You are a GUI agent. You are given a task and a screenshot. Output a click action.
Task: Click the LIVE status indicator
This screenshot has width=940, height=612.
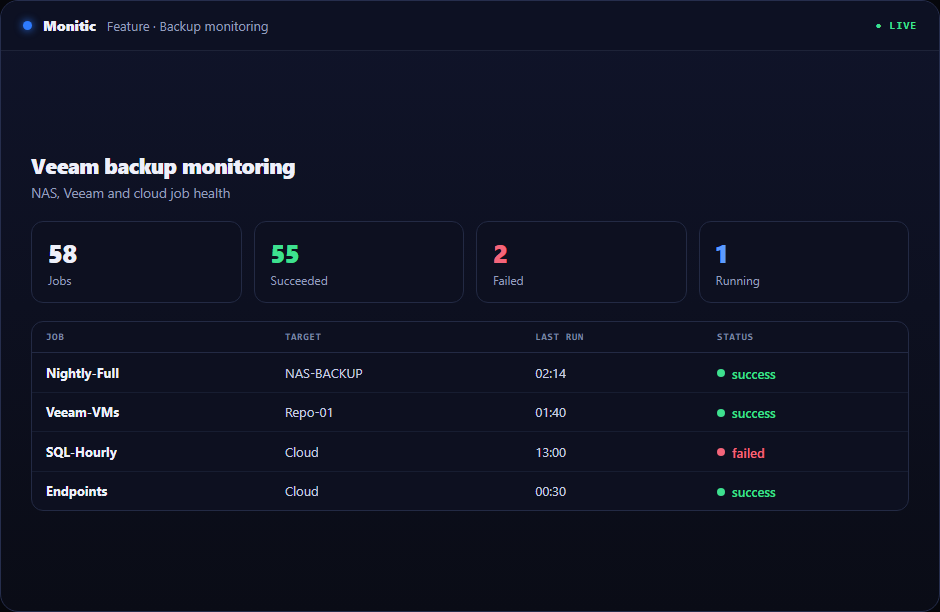point(896,26)
